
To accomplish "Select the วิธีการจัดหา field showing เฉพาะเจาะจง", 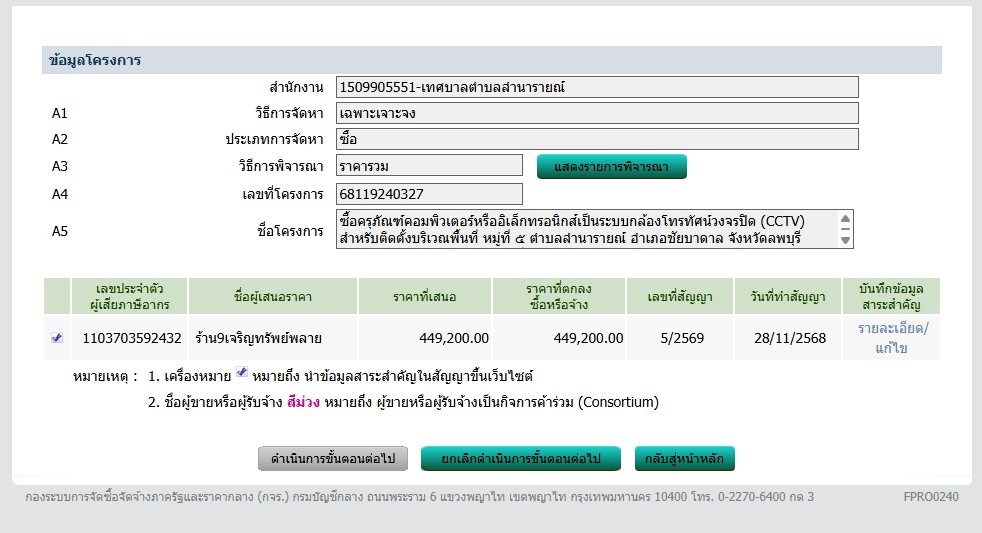I will (x=597, y=113).
